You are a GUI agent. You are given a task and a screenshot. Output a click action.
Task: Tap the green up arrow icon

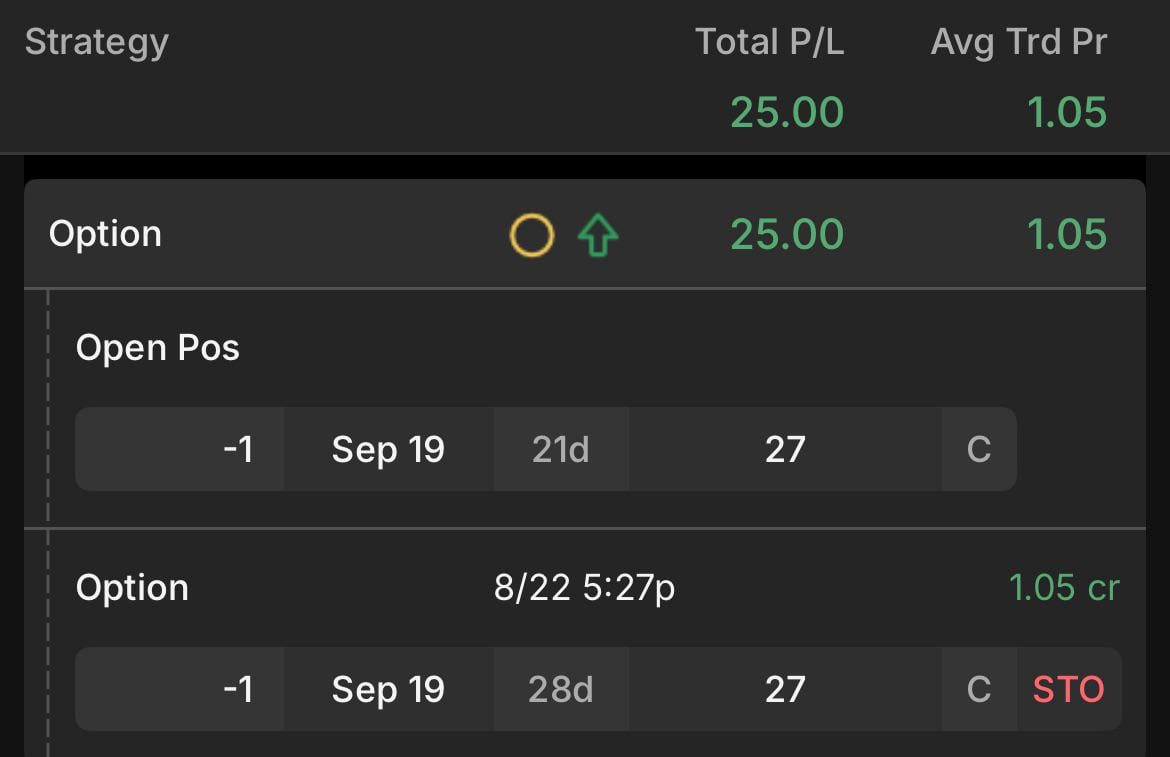[x=598, y=235]
